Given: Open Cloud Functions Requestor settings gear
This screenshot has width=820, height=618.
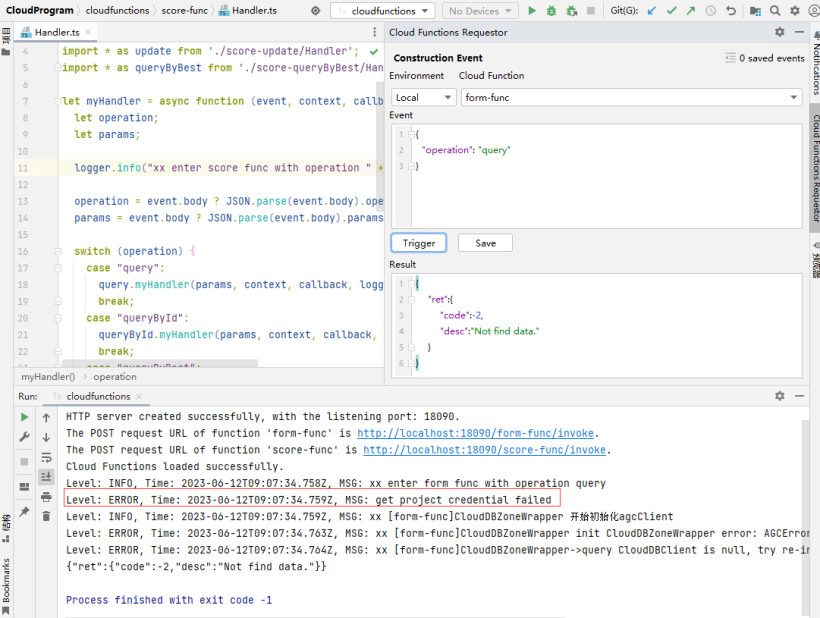Looking at the screenshot, I should coord(780,32).
